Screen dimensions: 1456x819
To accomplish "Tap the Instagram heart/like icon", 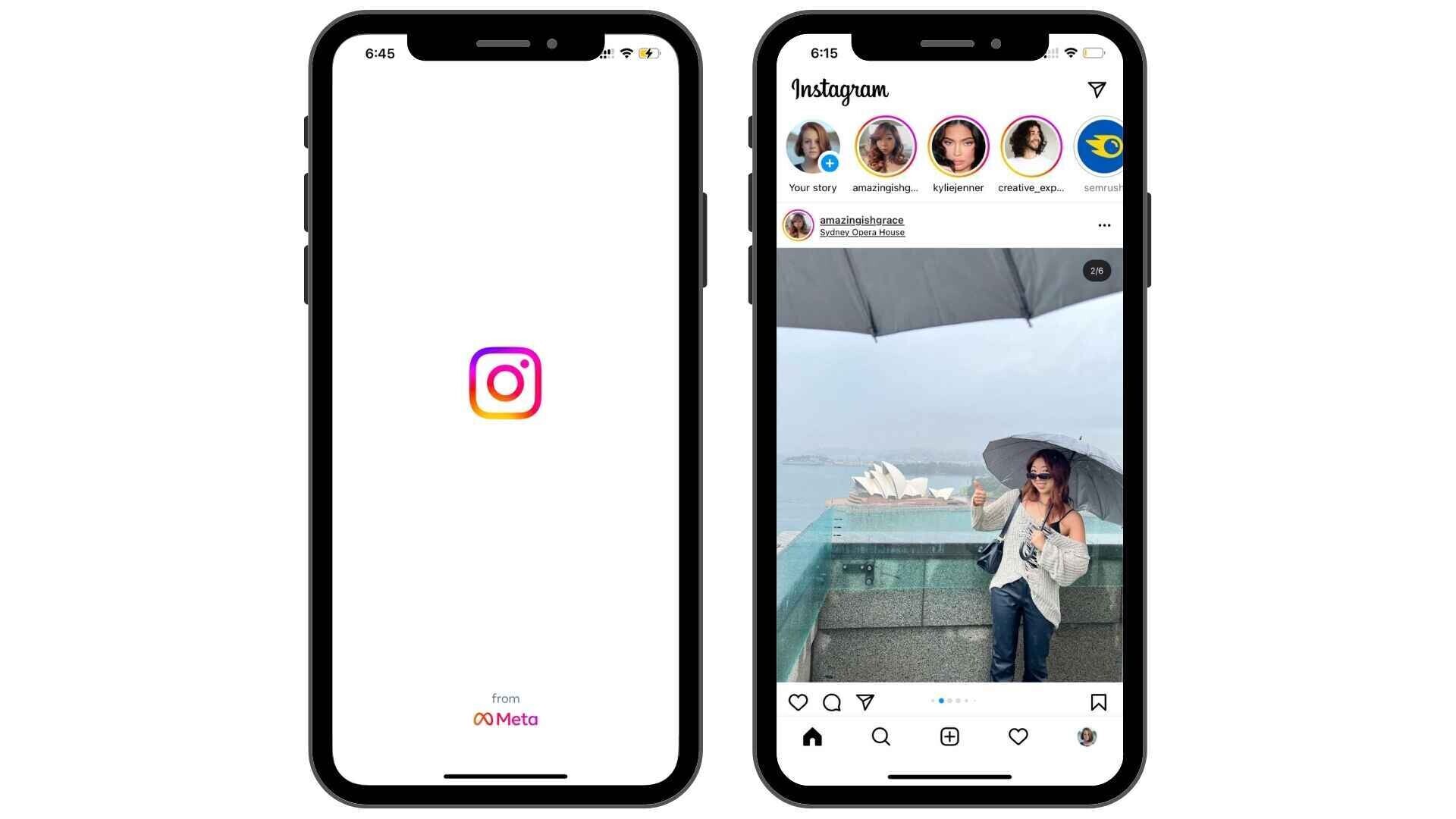I will [x=797, y=701].
